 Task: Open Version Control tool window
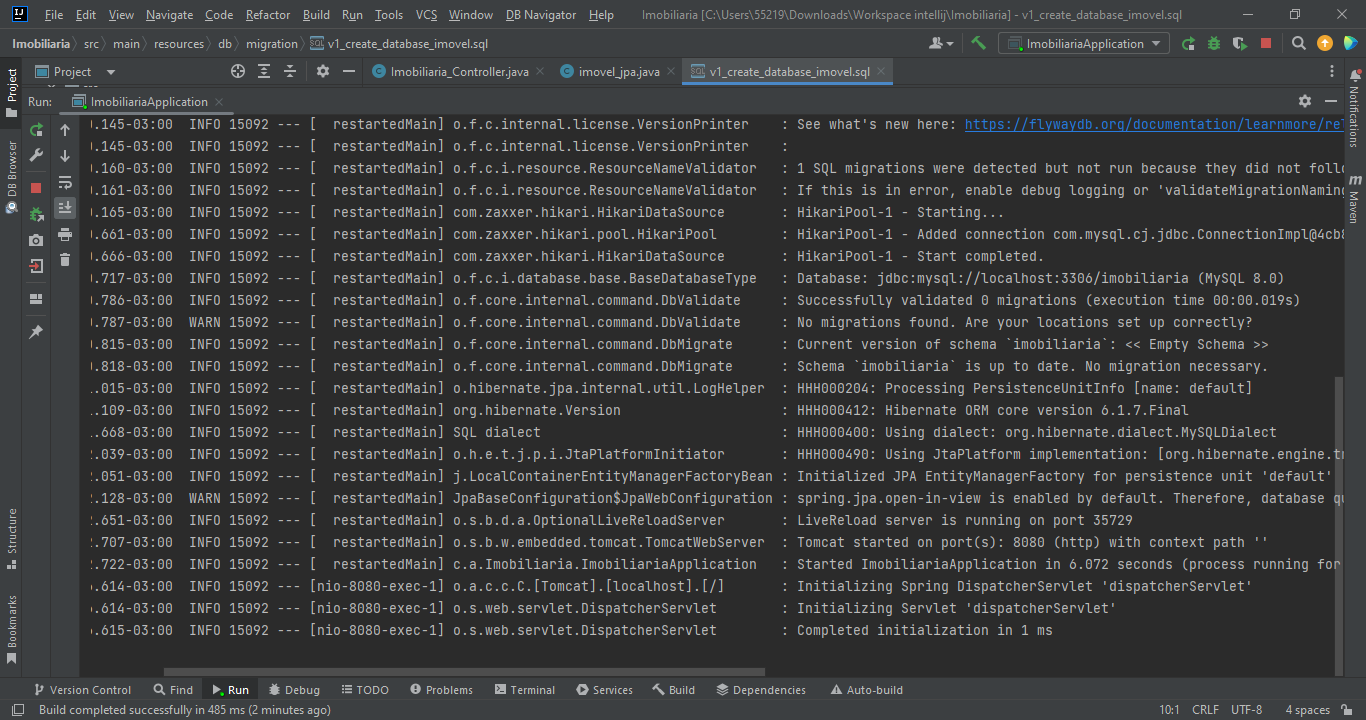[x=82, y=690]
